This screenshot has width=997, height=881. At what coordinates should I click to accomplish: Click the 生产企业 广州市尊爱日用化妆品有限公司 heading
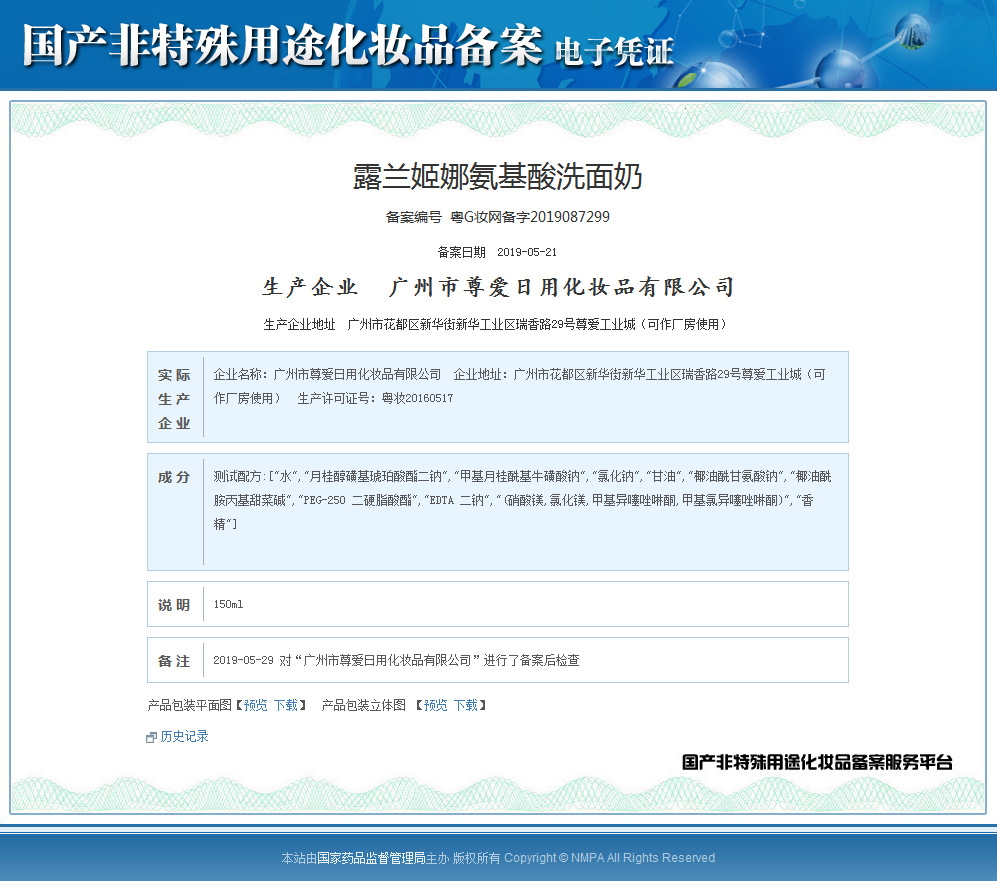click(498, 287)
